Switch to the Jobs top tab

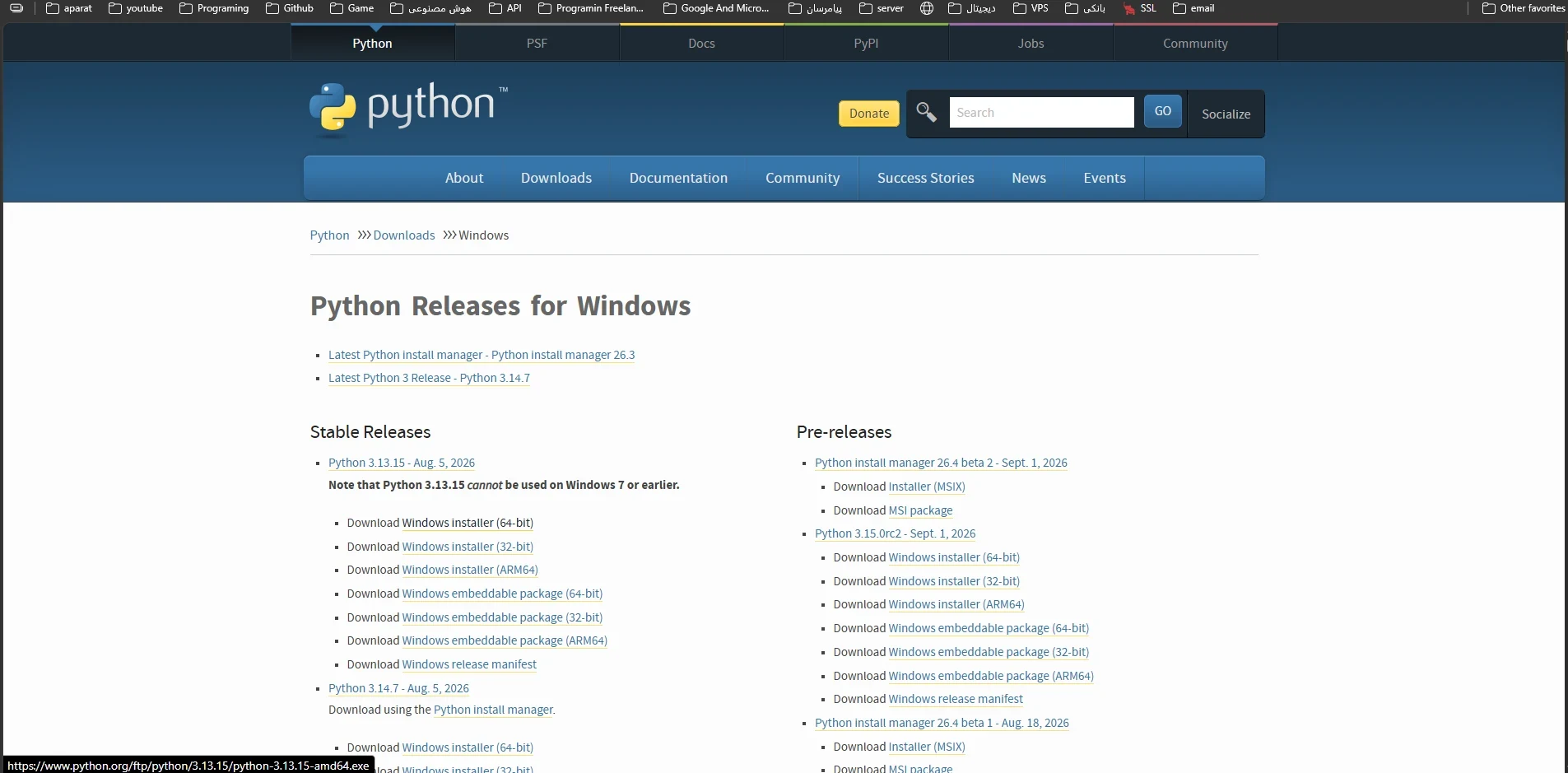click(x=1031, y=43)
